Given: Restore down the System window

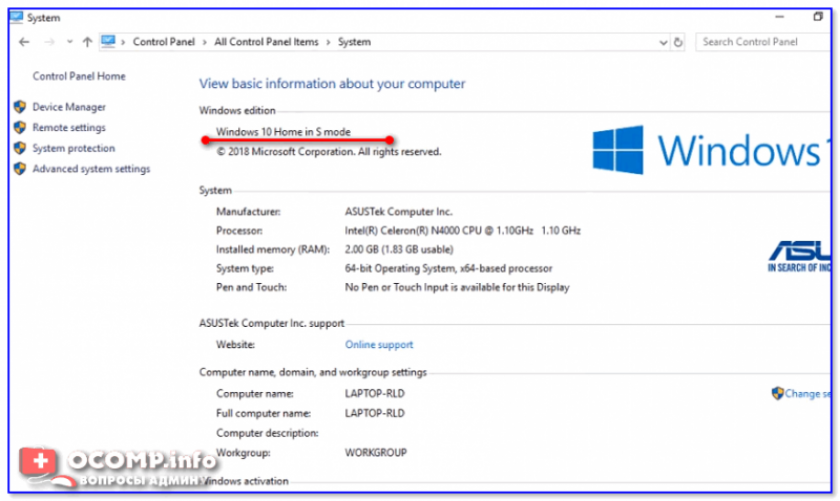Looking at the screenshot, I should pos(818,17).
